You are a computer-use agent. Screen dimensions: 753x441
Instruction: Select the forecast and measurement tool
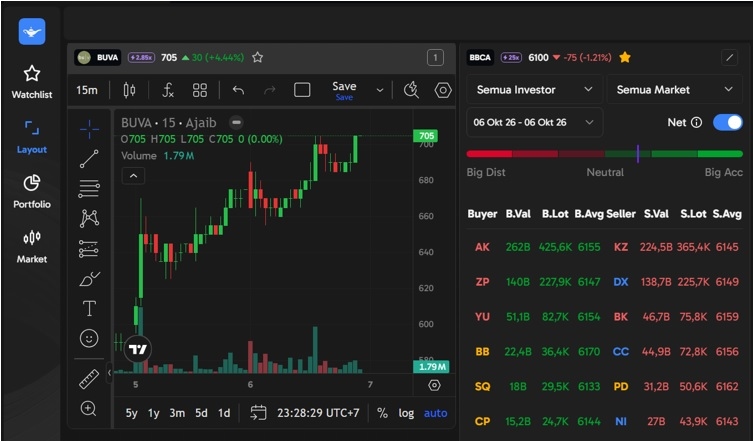[x=89, y=249]
